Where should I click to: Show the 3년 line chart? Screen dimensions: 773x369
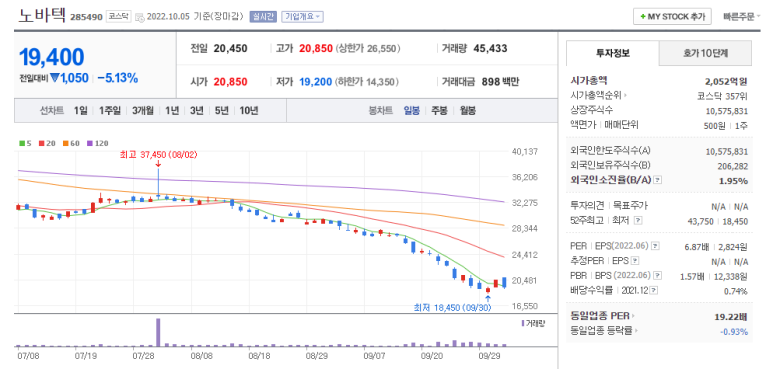[197, 110]
